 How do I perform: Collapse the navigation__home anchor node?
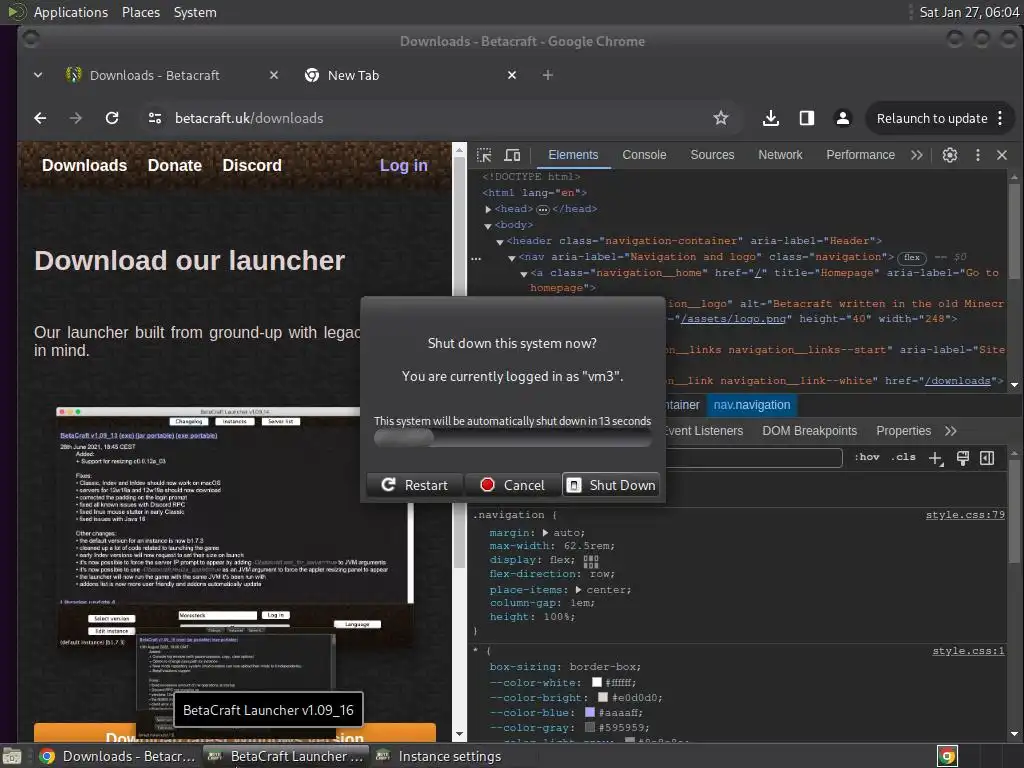point(524,274)
